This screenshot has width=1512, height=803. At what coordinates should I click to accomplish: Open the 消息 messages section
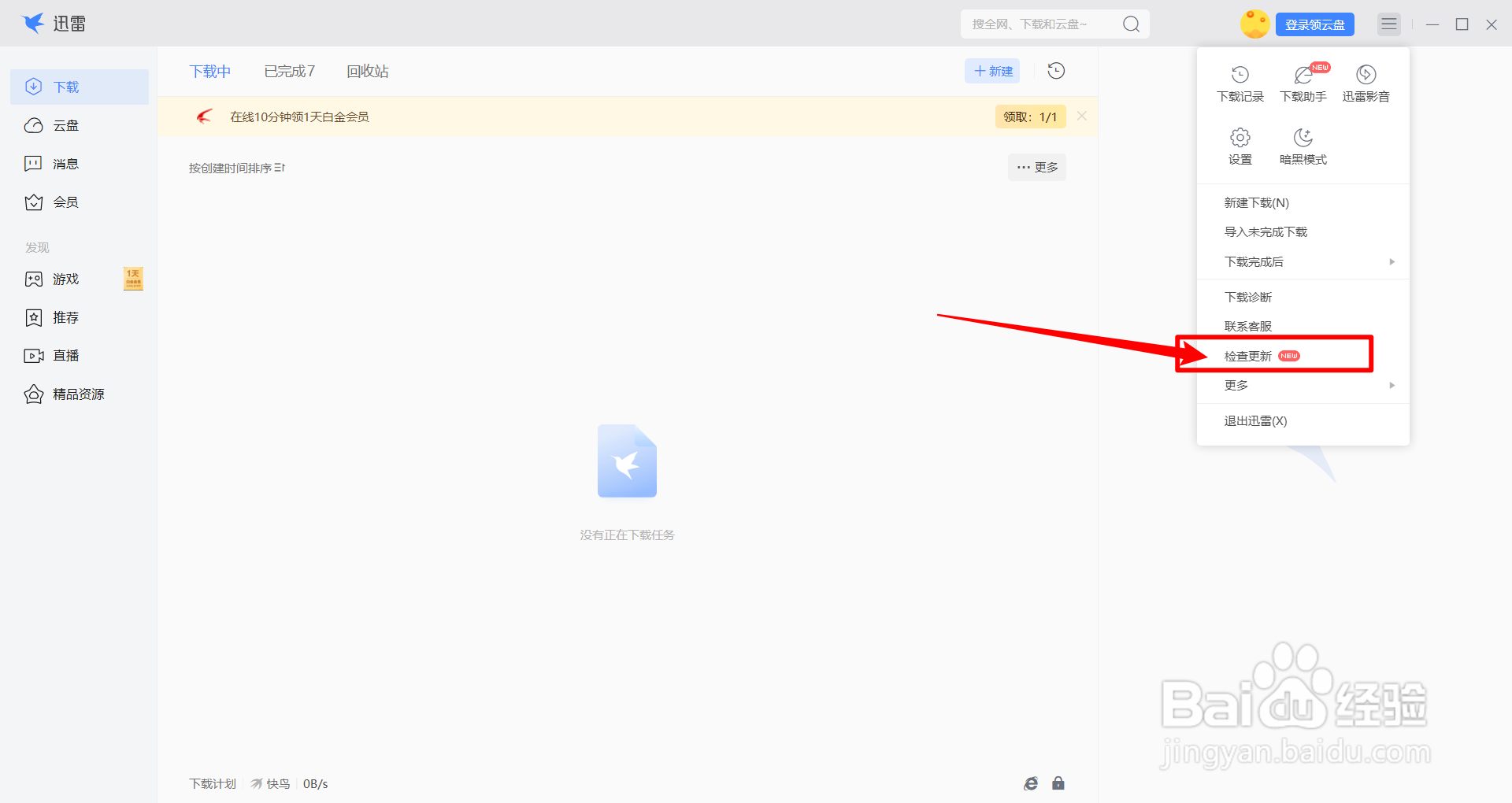click(x=80, y=164)
